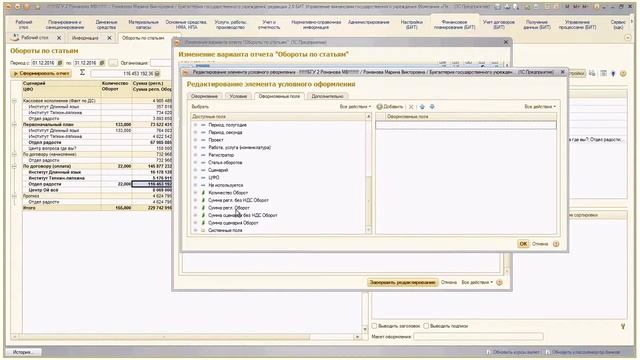Click calculator icon in the sum field

pos(157,73)
